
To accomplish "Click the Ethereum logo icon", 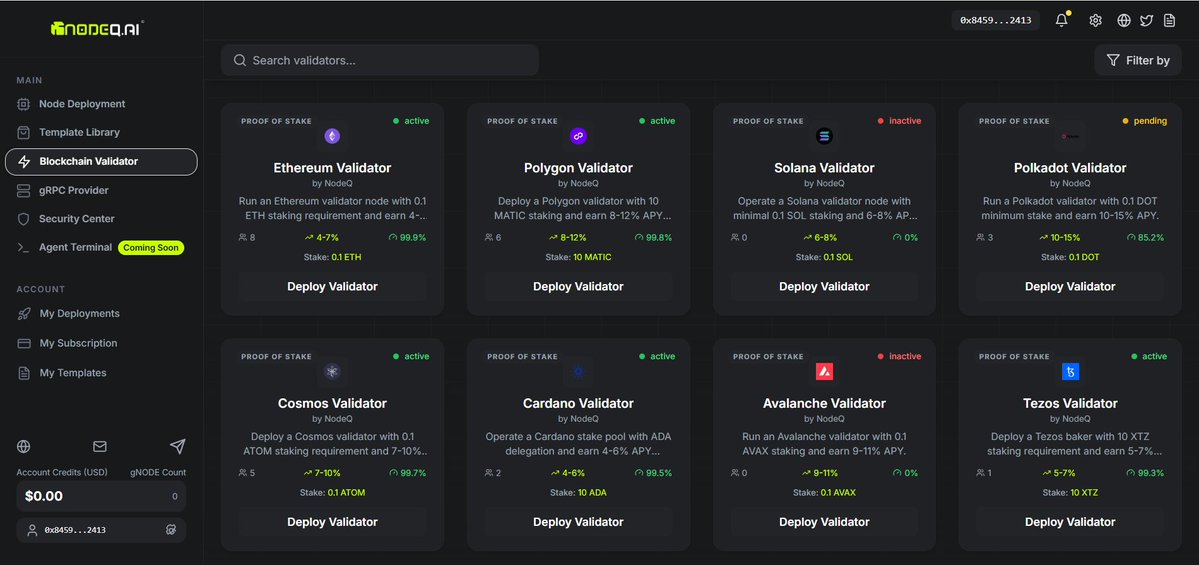I will 332,136.
